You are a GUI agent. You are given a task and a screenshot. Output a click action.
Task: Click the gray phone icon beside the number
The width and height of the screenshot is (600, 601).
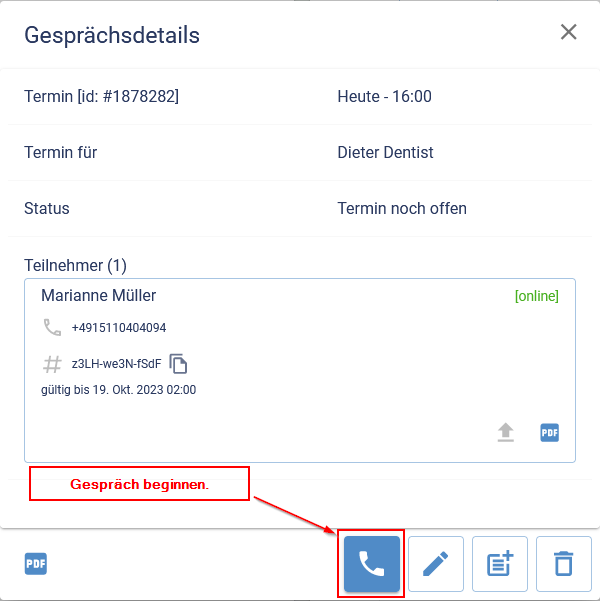52,327
